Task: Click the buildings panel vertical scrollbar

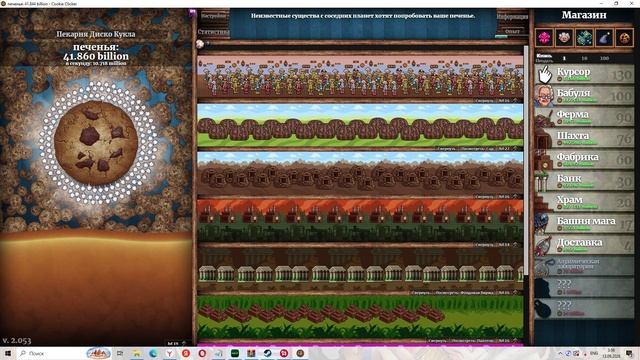Action: tap(526, 160)
